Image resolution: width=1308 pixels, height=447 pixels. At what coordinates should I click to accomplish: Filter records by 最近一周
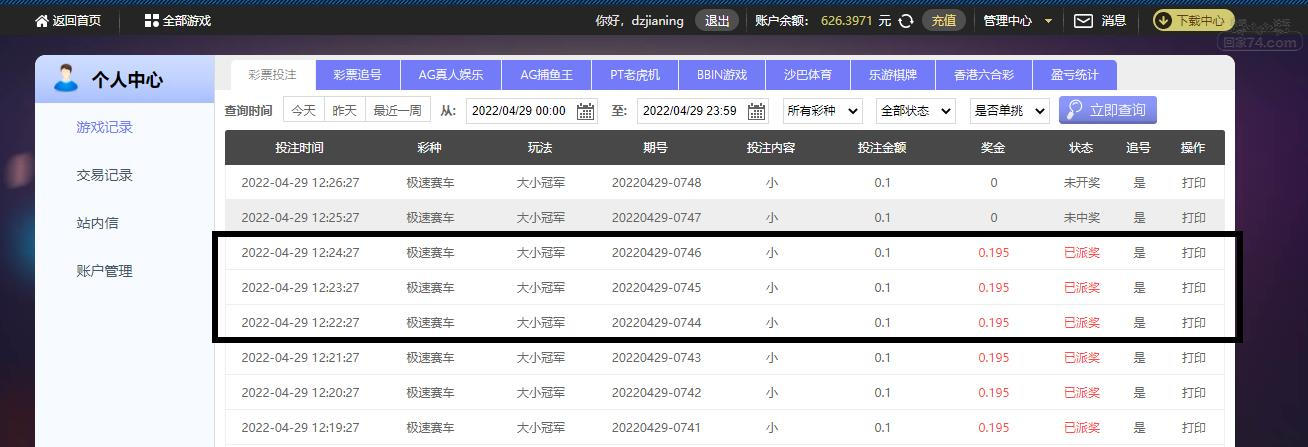[398, 111]
